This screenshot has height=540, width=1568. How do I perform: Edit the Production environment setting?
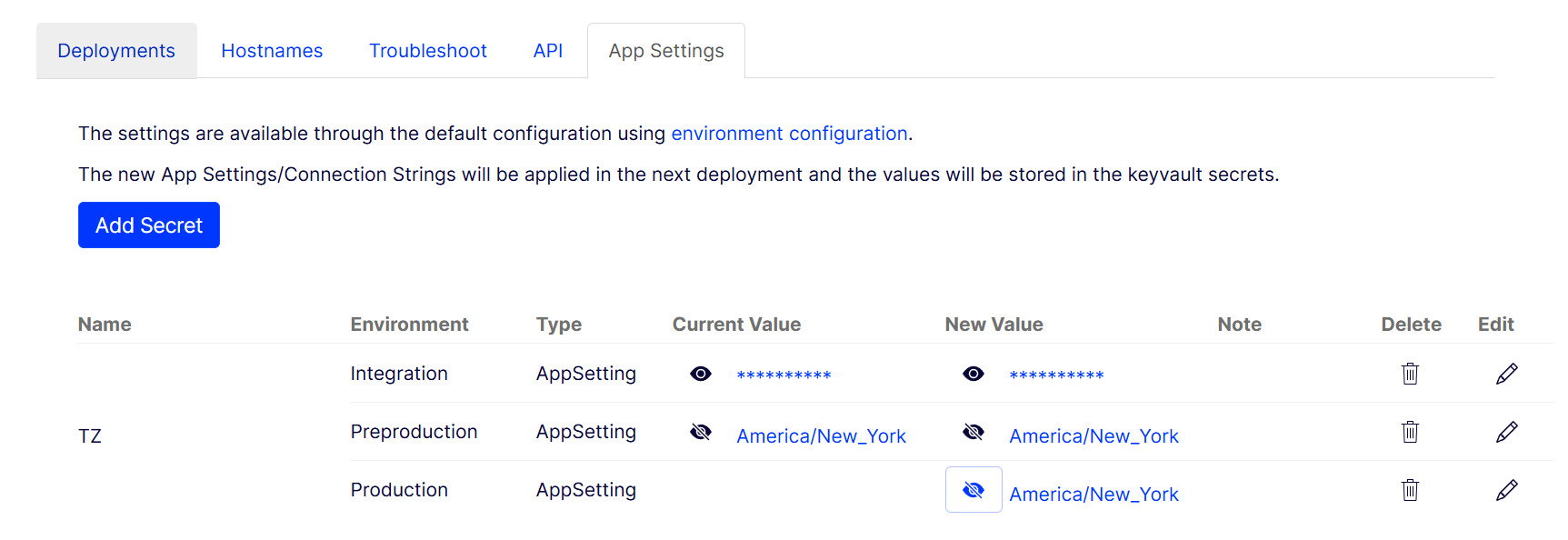1506,490
